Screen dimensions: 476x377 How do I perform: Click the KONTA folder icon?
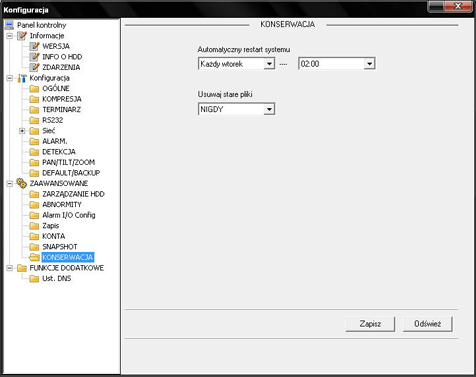pyautogui.click(x=34, y=236)
